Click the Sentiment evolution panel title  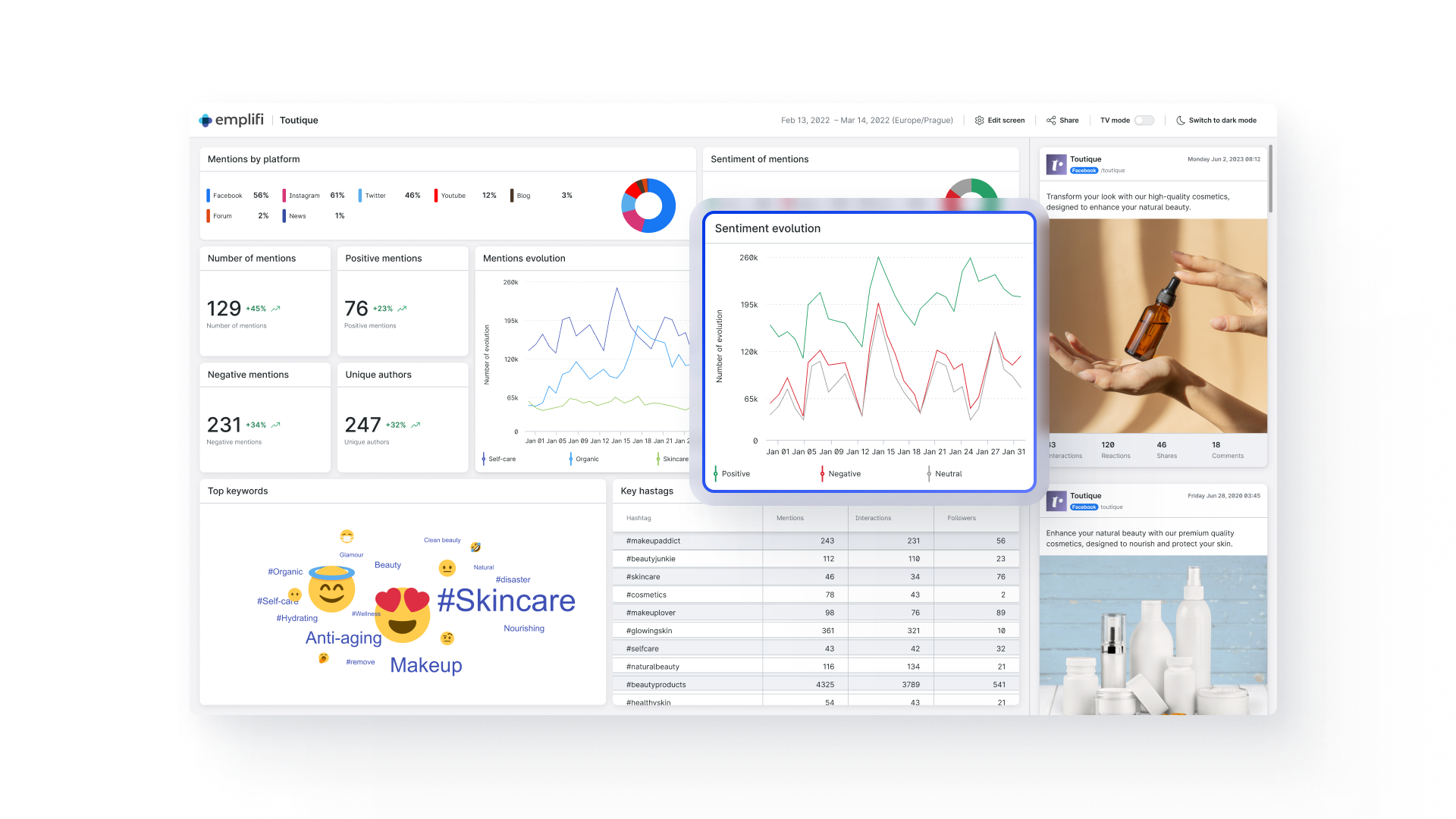click(767, 228)
